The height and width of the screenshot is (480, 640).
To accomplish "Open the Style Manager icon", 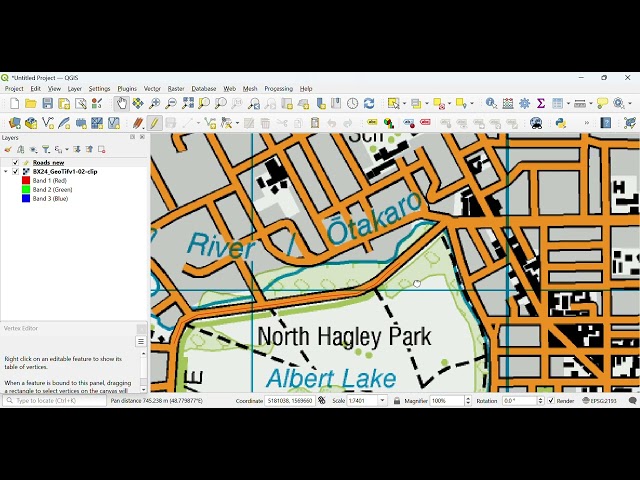I will pos(97,104).
